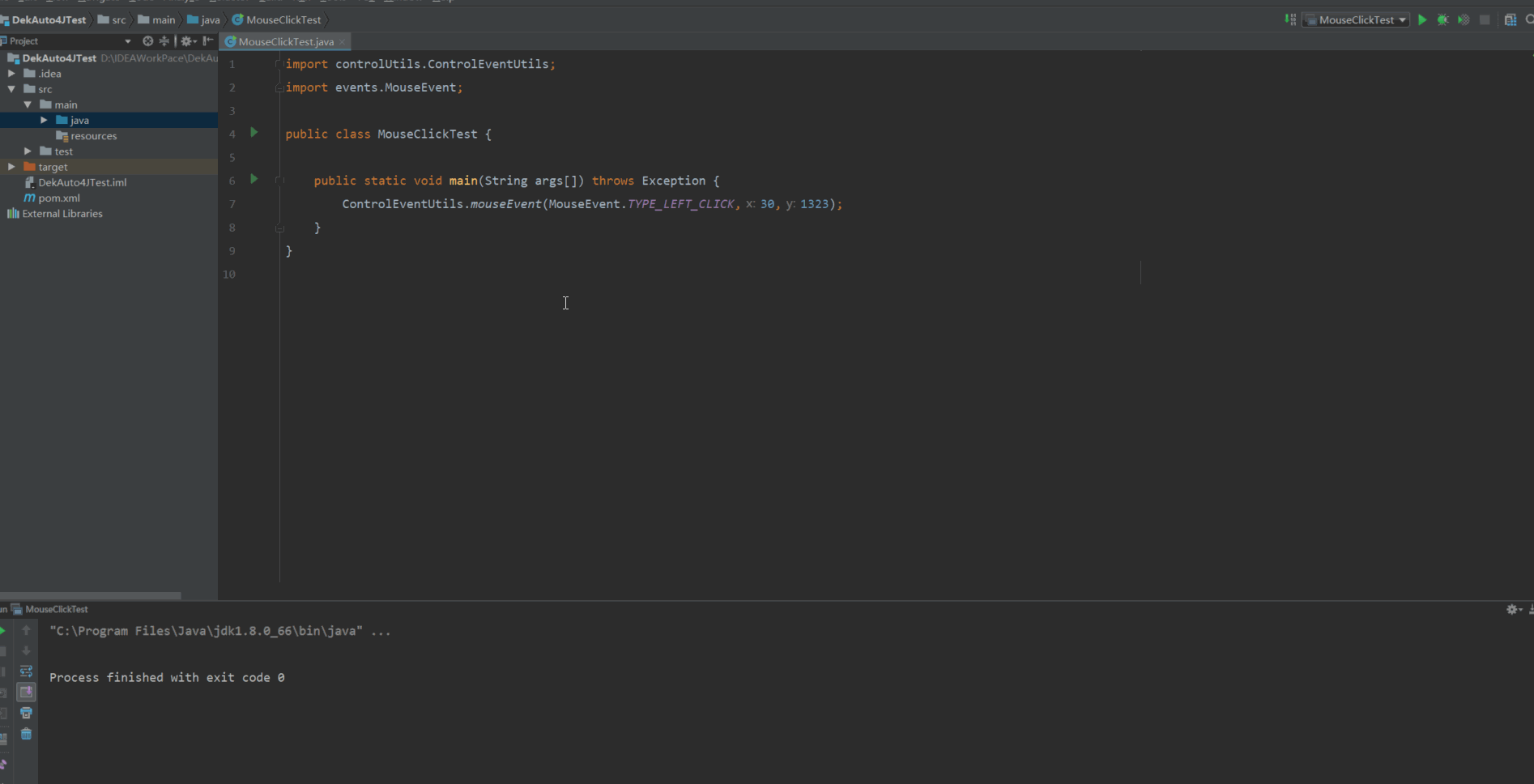
Task: Click the controlUtils.ControlEventUtils import line
Action: point(420,64)
